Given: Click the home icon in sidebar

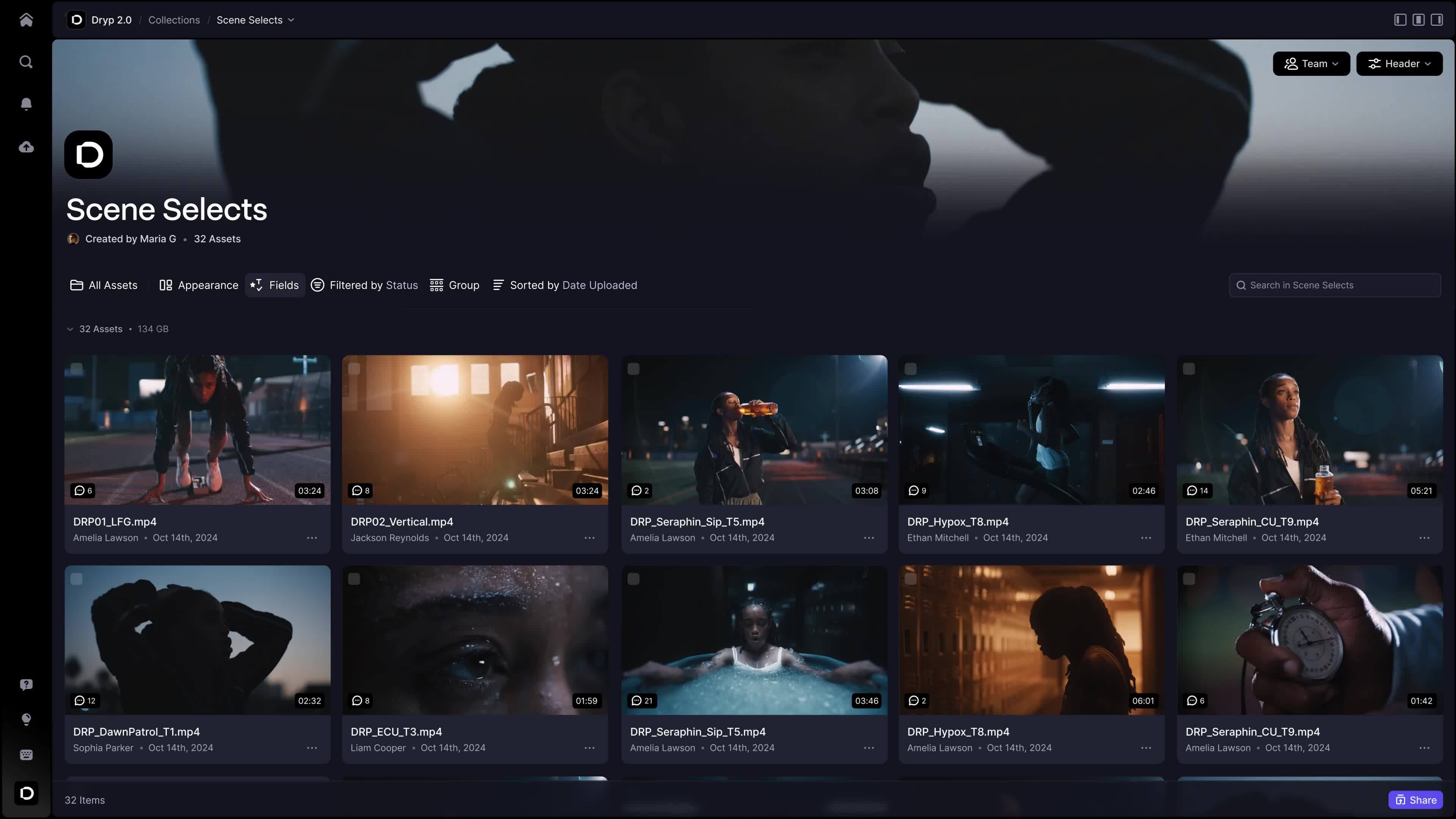Looking at the screenshot, I should click(26, 20).
